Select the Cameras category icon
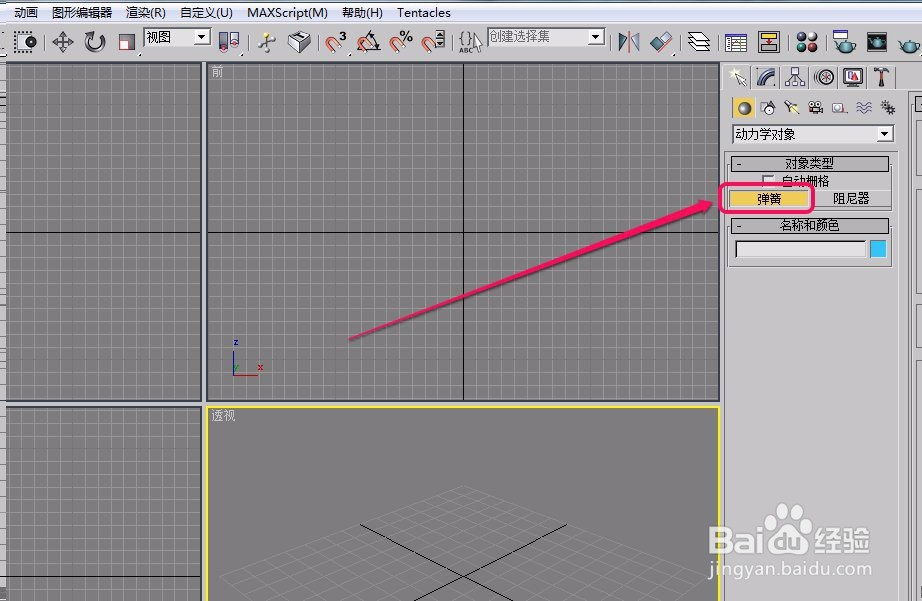922x601 pixels. click(816, 108)
